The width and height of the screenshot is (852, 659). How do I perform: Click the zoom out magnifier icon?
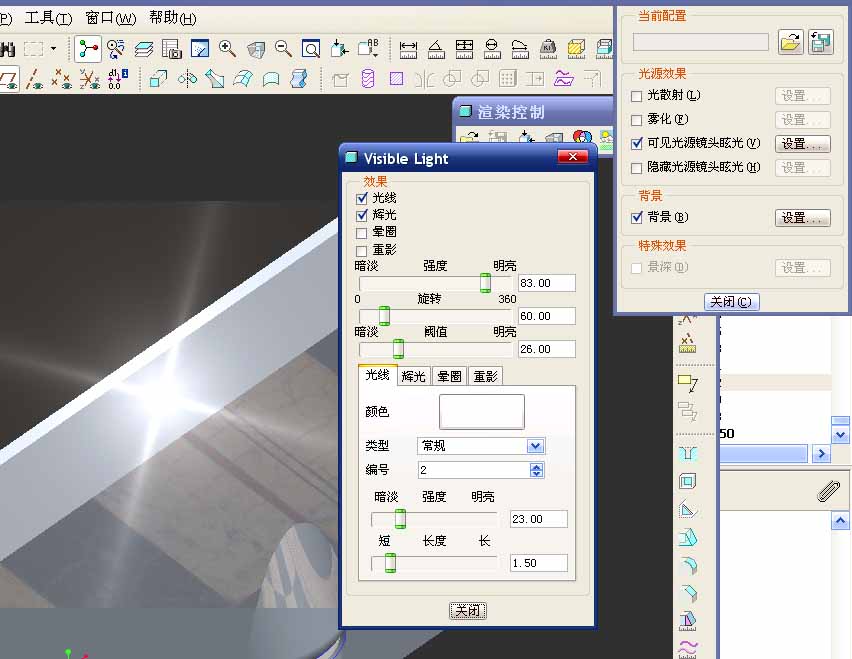(x=283, y=48)
